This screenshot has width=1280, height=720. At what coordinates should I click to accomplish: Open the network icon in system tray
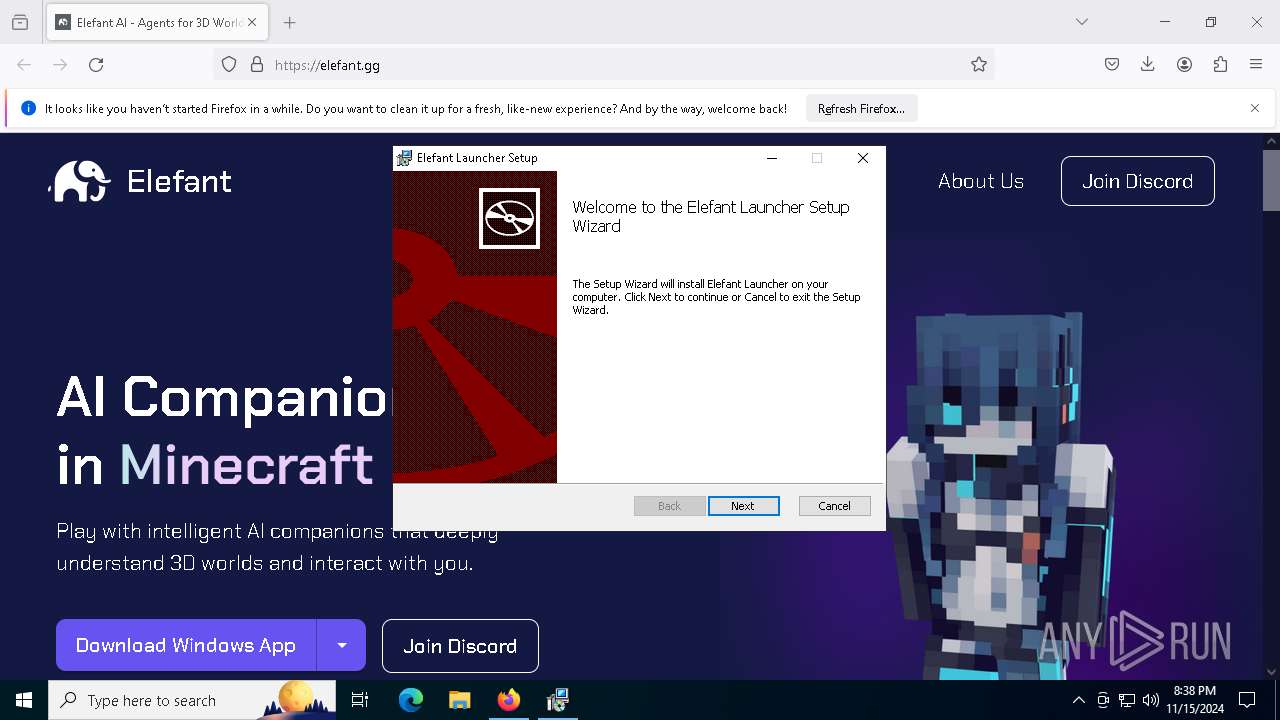1127,700
